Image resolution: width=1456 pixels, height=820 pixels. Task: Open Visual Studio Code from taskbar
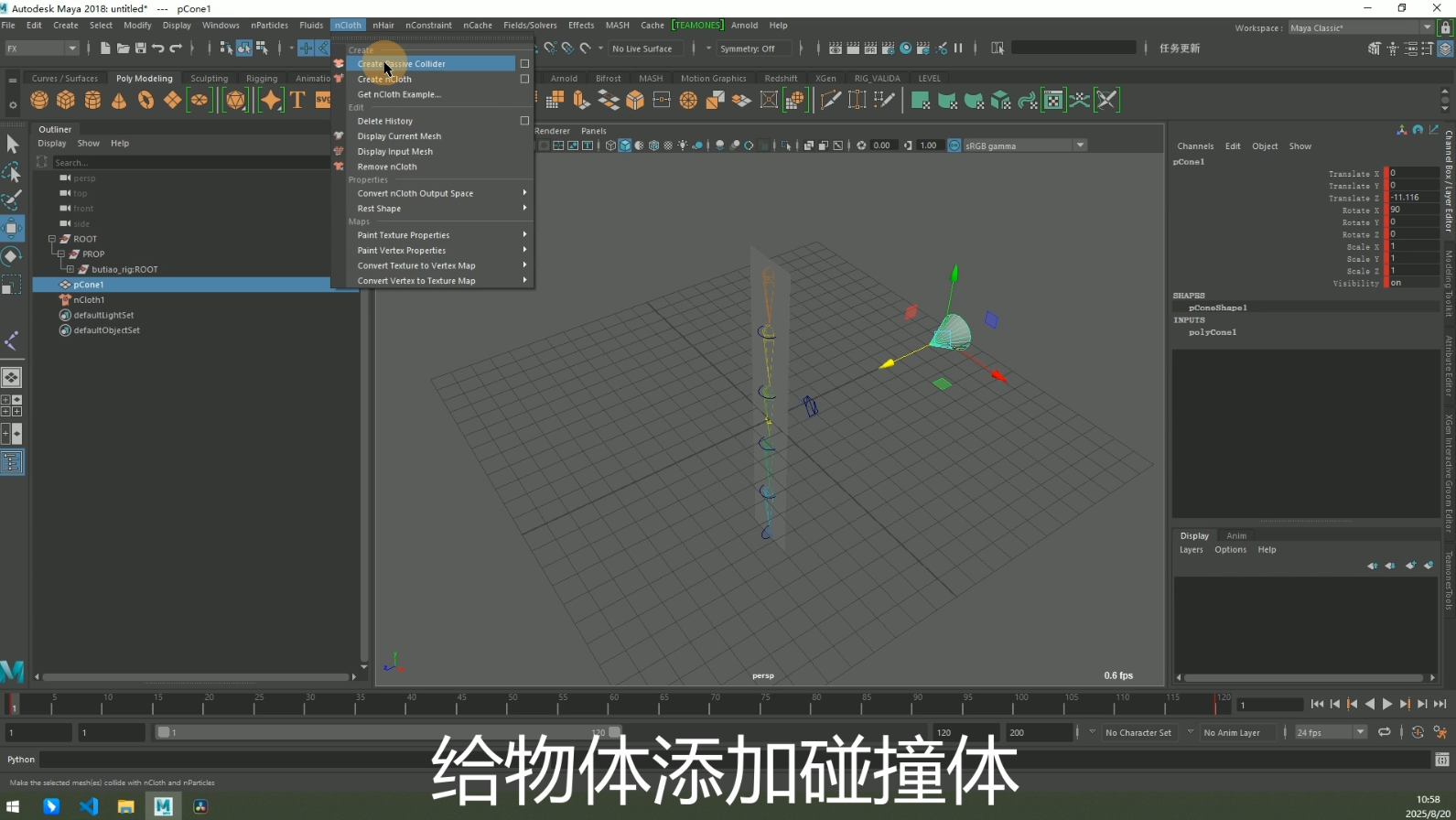coord(89,806)
